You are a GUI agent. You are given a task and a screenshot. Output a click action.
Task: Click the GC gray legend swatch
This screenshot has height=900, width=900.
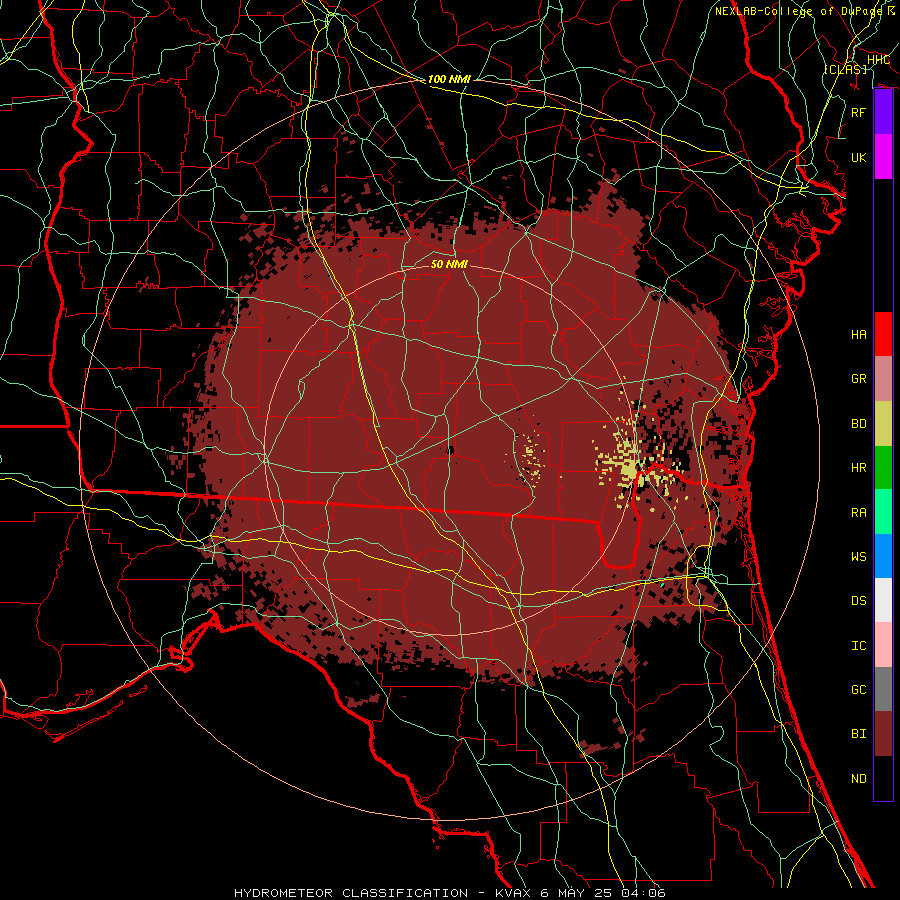[x=883, y=689]
